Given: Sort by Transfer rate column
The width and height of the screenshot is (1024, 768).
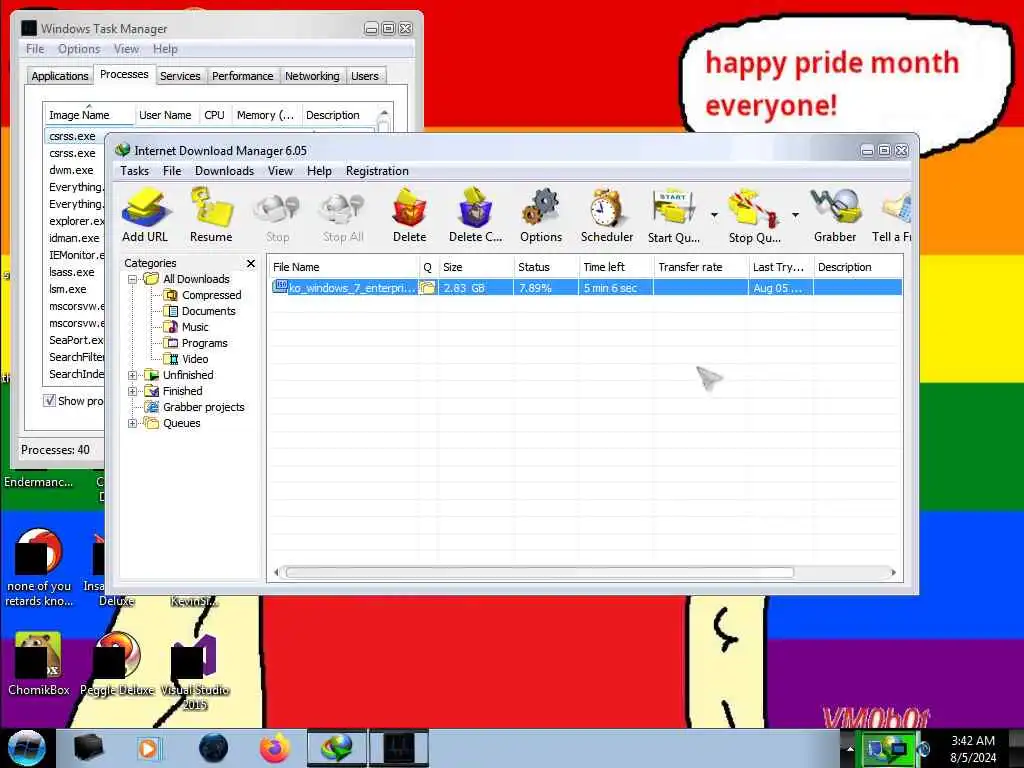Looking at the screenshot, I should pos(701,267).
